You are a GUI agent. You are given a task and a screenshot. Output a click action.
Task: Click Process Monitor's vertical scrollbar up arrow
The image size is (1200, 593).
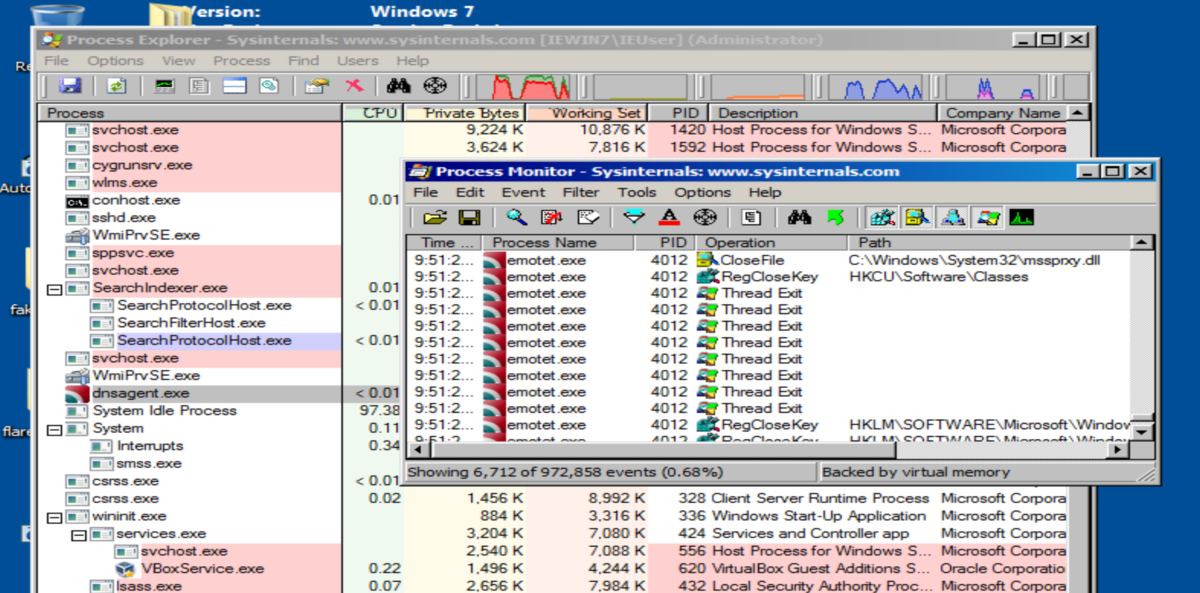1141,243
